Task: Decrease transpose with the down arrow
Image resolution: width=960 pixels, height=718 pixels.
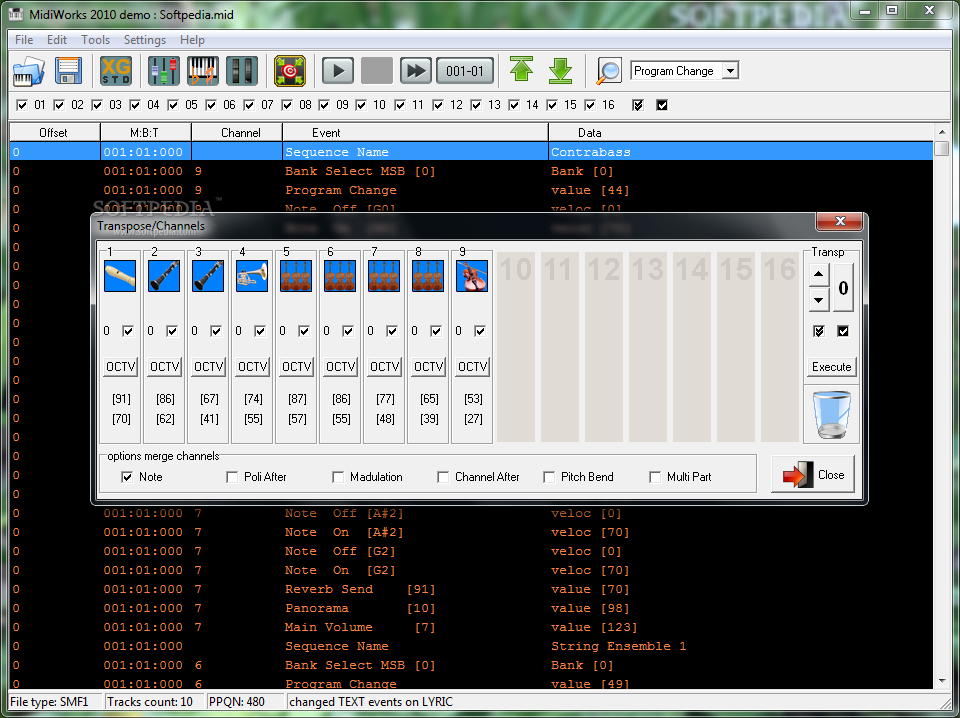Action: point(819,300)
